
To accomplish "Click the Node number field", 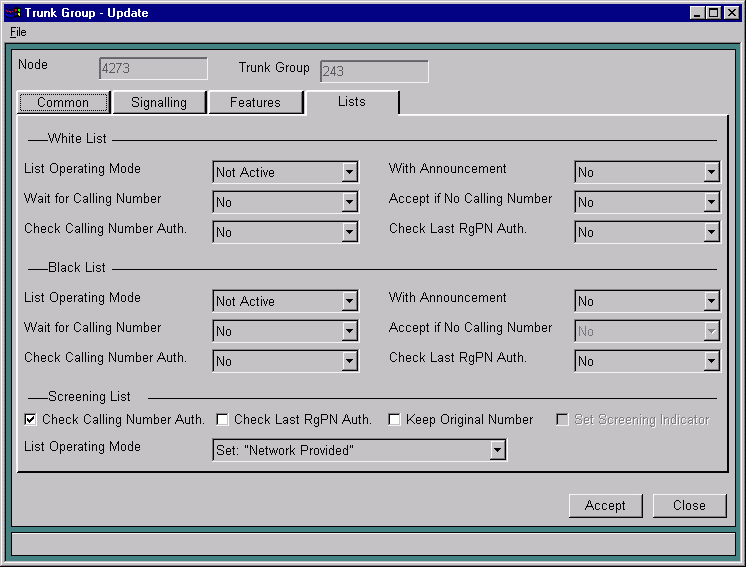I will click(x=153, y=69).
